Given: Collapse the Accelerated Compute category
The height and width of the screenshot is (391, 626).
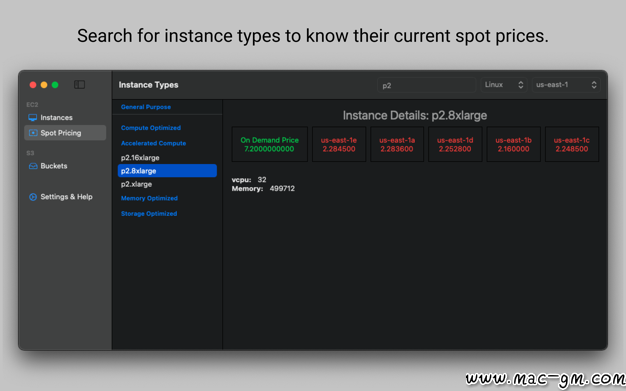Looking at the screenshot, I should pyautogui.click(x=153, y=143).
